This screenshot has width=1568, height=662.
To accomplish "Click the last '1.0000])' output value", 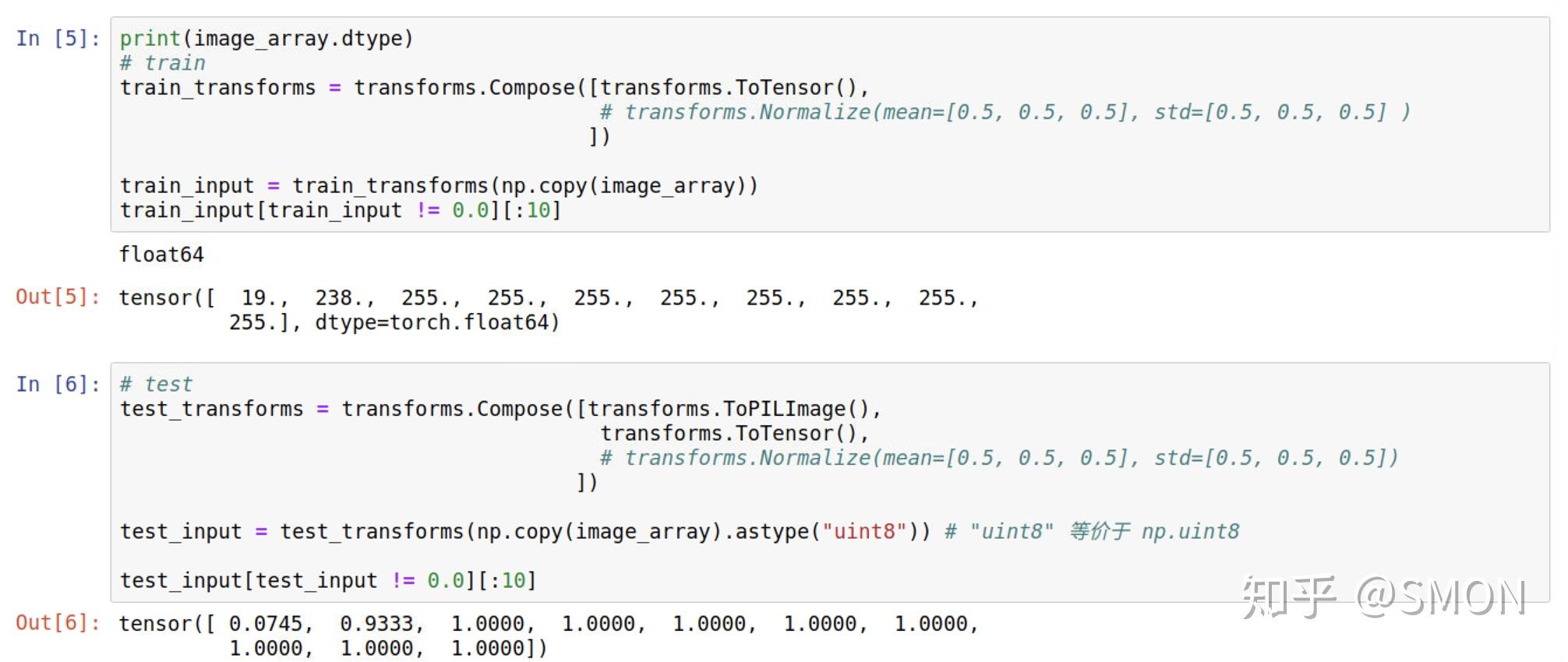I will click(x=500, y=648).
